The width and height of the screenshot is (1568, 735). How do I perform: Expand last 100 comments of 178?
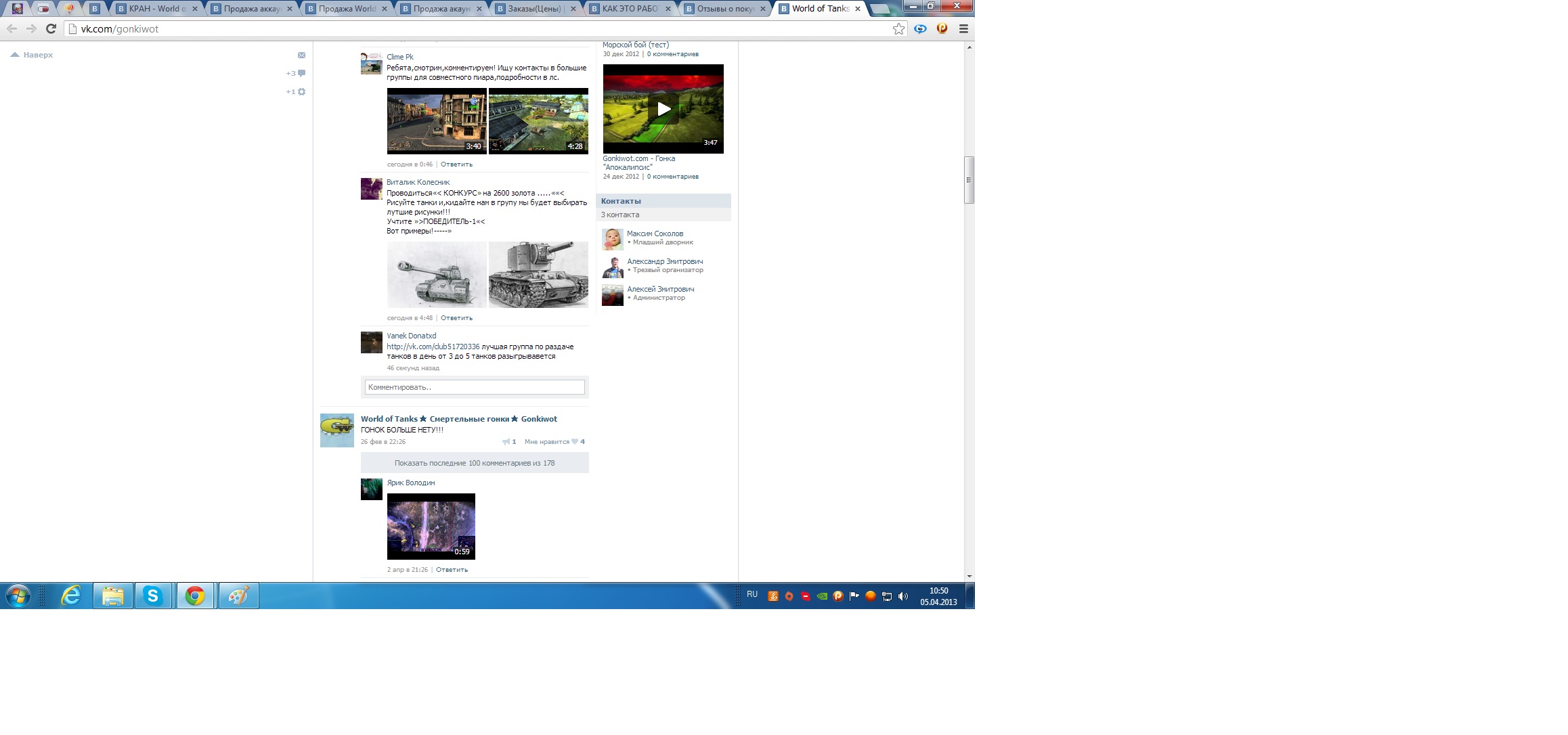coord(475,463)
